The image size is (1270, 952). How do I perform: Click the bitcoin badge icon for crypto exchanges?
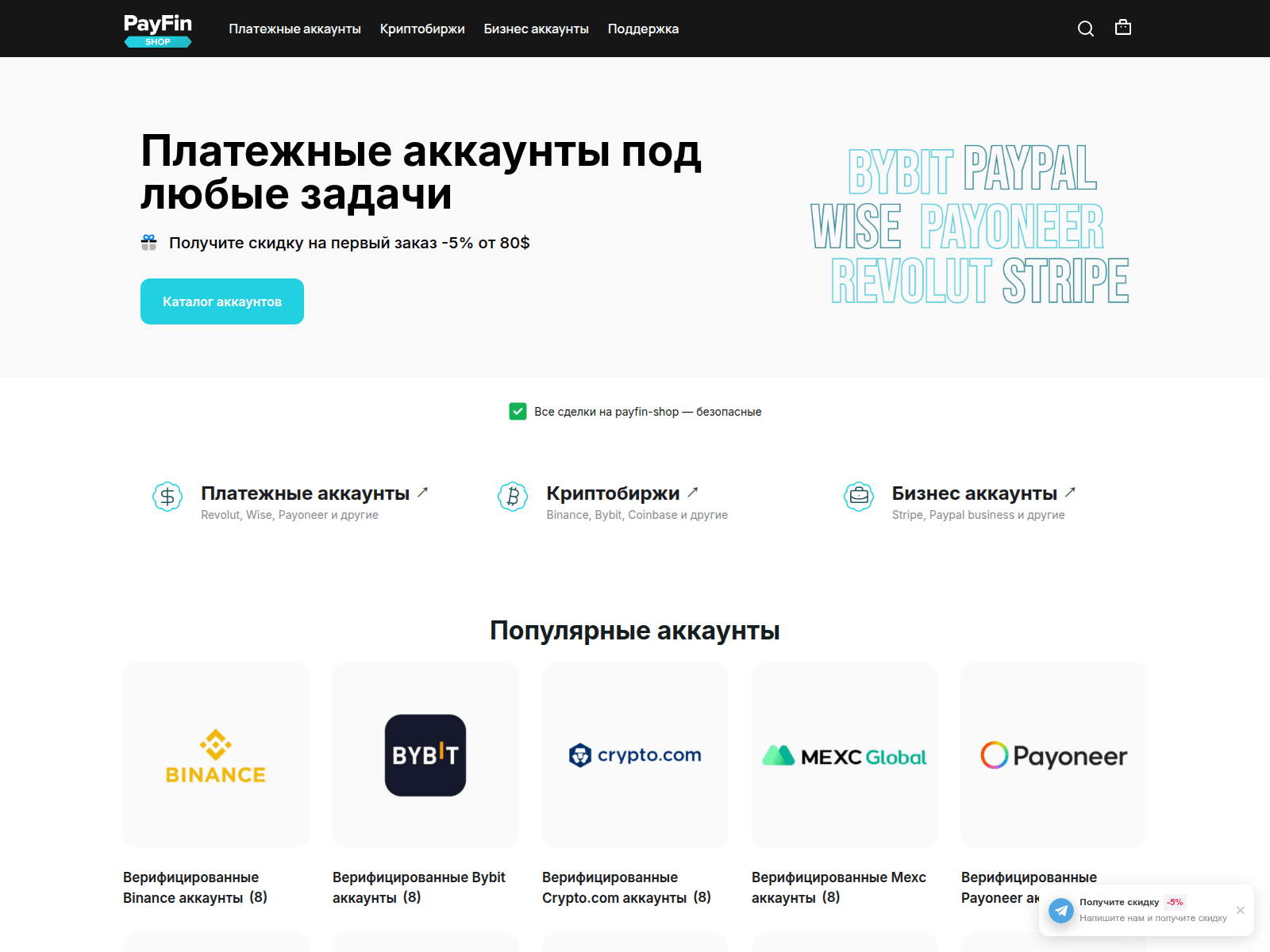tap(513, 497)
